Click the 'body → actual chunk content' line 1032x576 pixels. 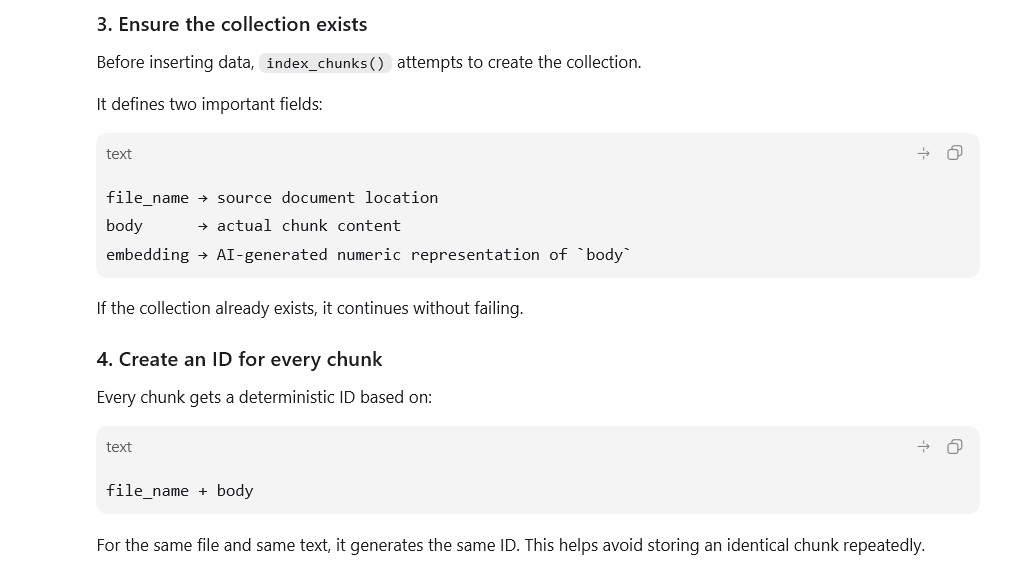pyautogui.click(x=253, y=226)
